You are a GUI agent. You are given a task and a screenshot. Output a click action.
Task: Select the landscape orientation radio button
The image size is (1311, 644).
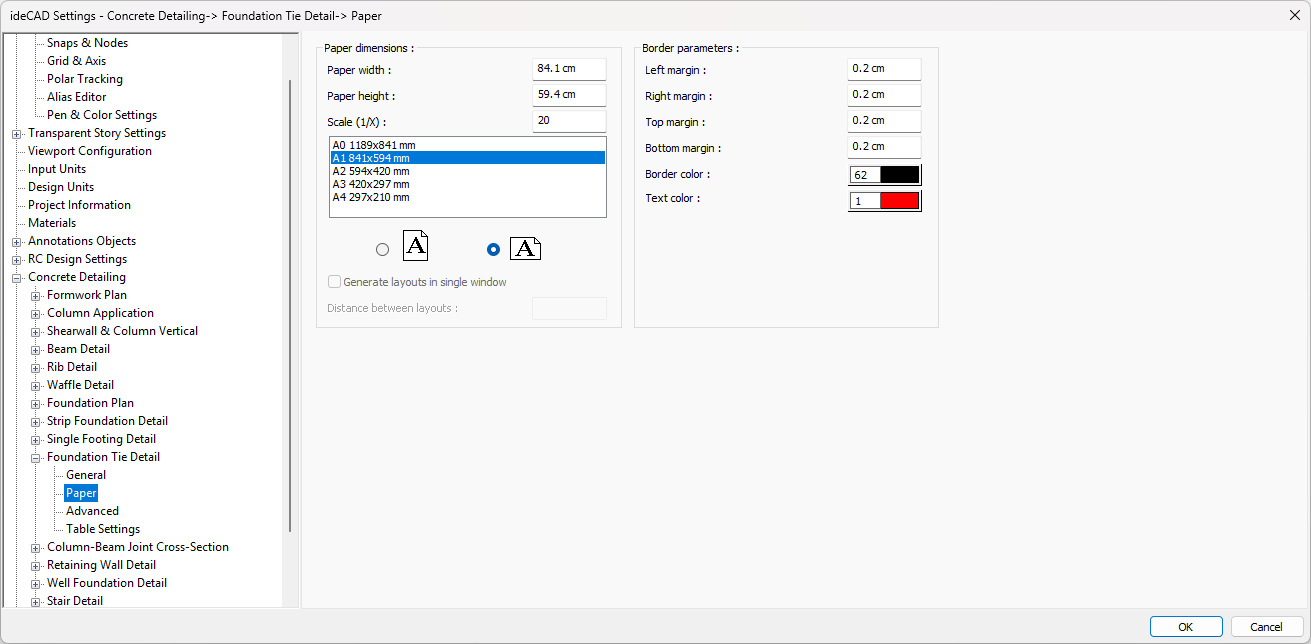point(492,250)
